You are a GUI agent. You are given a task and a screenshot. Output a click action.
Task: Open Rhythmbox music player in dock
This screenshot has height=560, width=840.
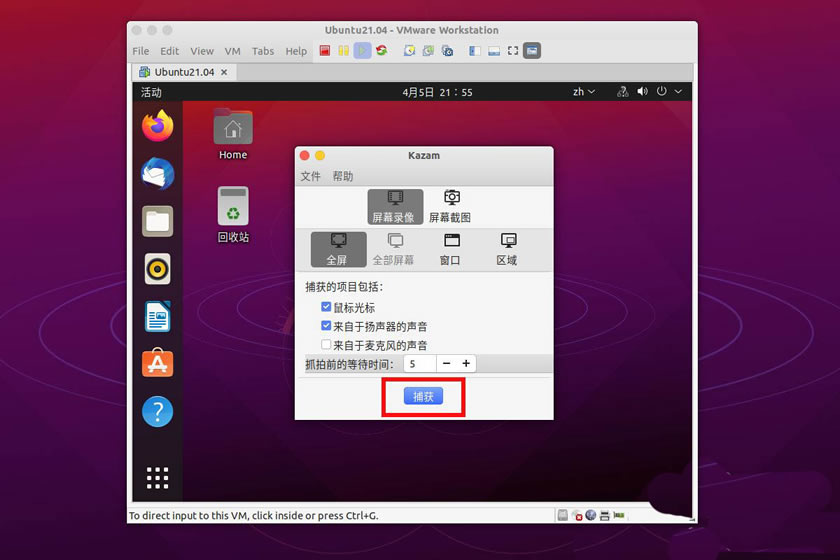158,268
